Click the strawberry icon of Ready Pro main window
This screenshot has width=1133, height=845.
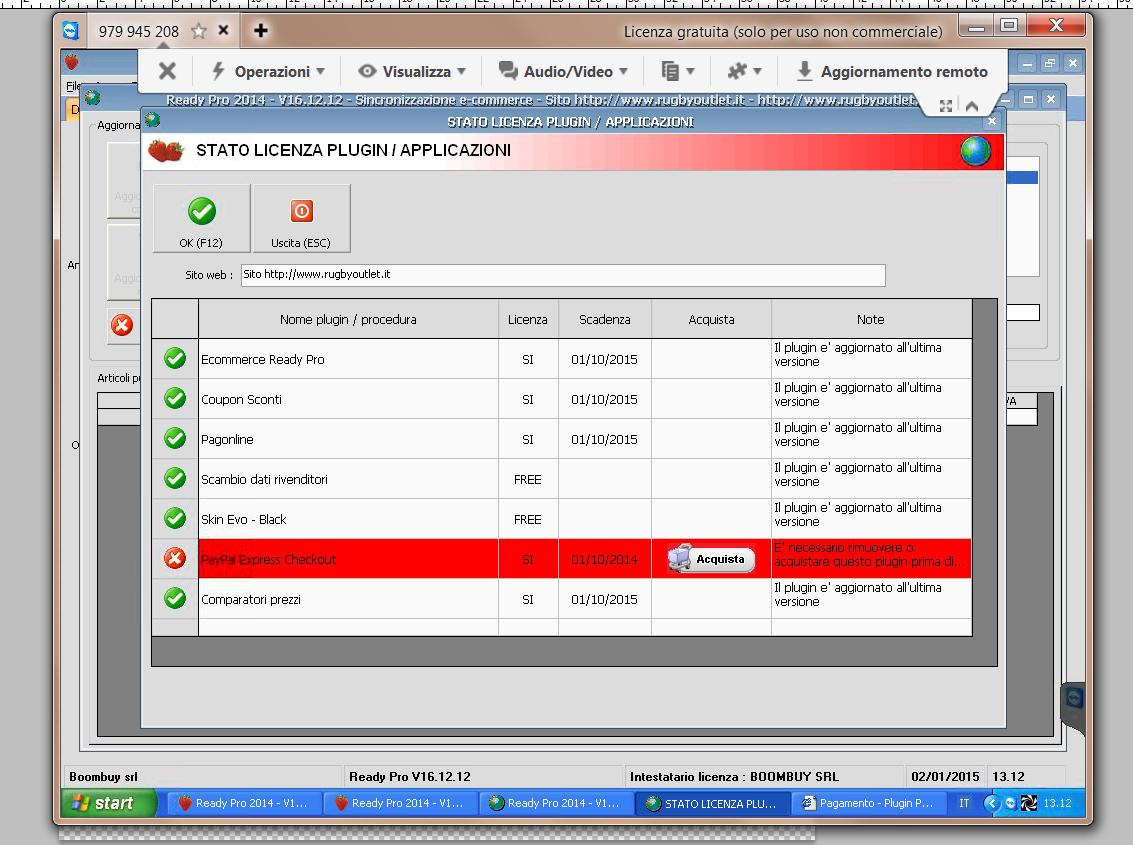pyautogui.click(x=72, y=62)
